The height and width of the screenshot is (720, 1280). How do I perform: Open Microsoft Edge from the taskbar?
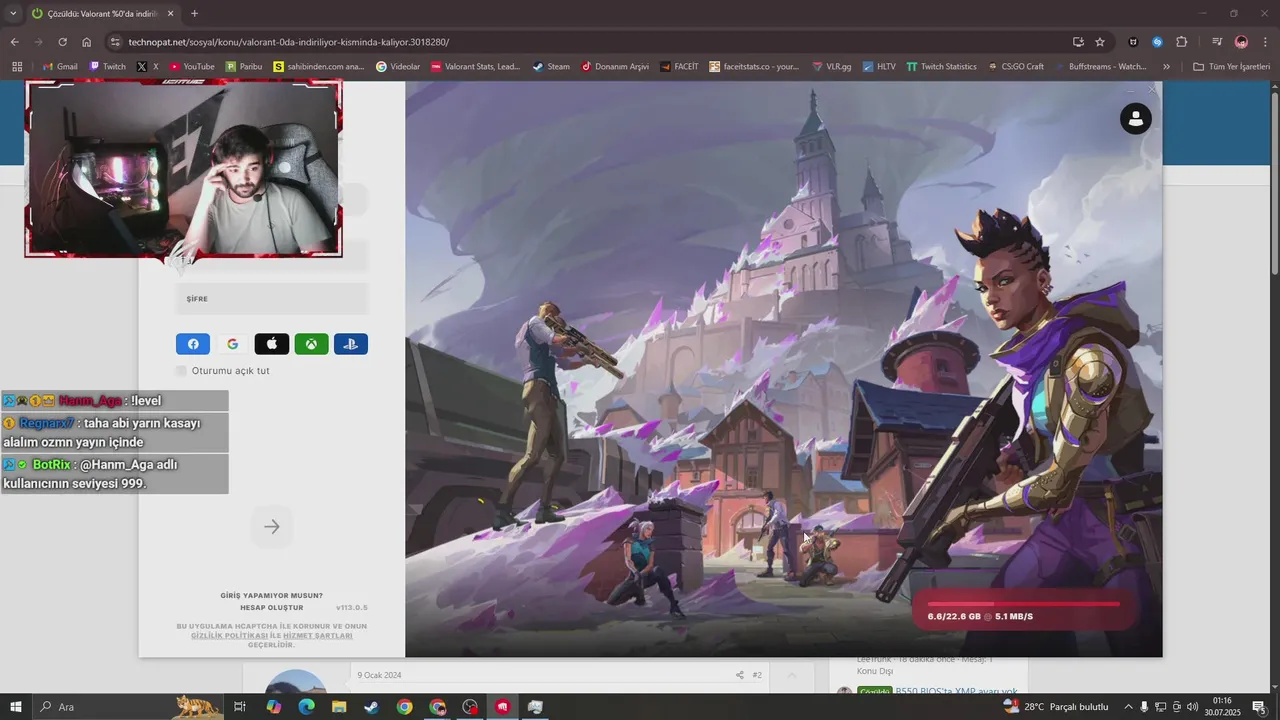coord(306,707)
